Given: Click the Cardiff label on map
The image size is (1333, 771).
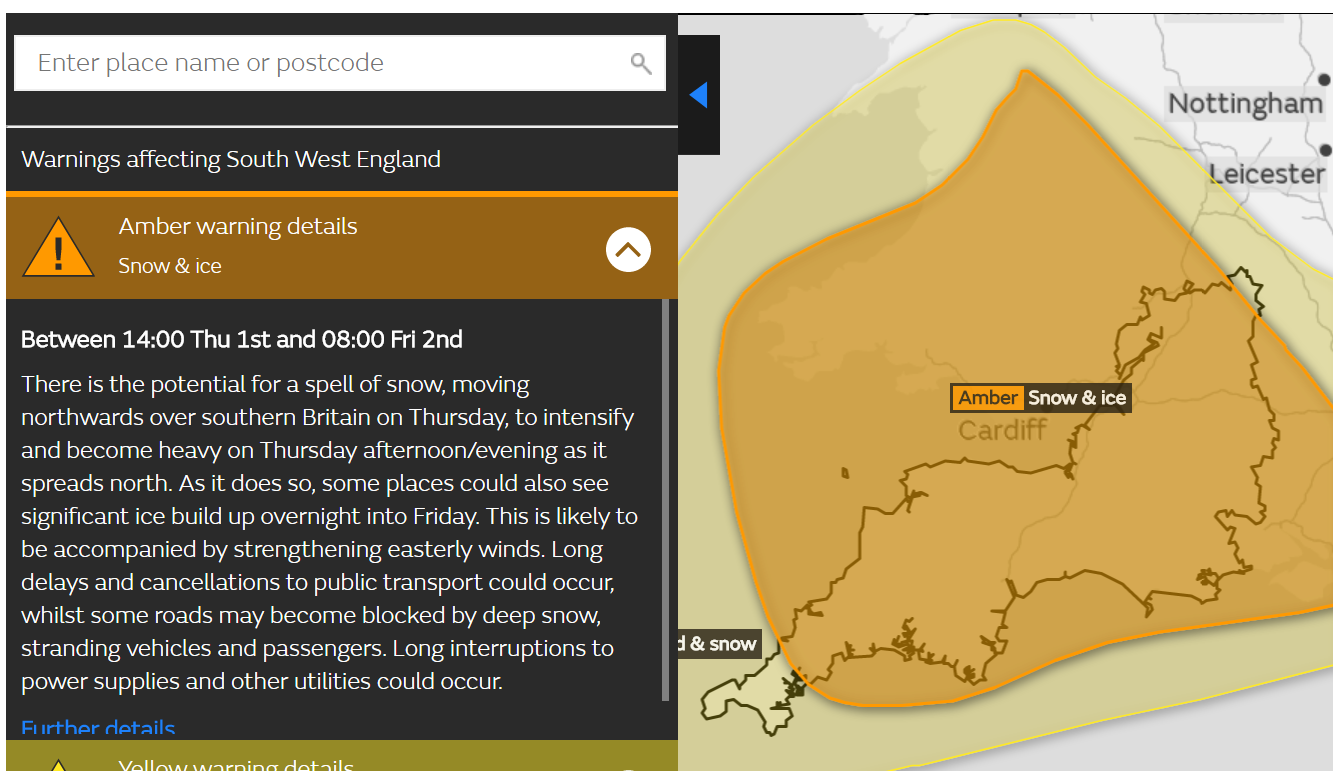Looking at the screenshot, I should [x=1003, y=431].
